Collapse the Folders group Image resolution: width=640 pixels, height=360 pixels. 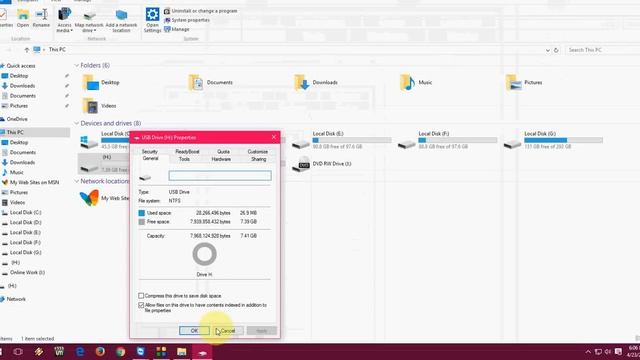(x=77, y=65)
